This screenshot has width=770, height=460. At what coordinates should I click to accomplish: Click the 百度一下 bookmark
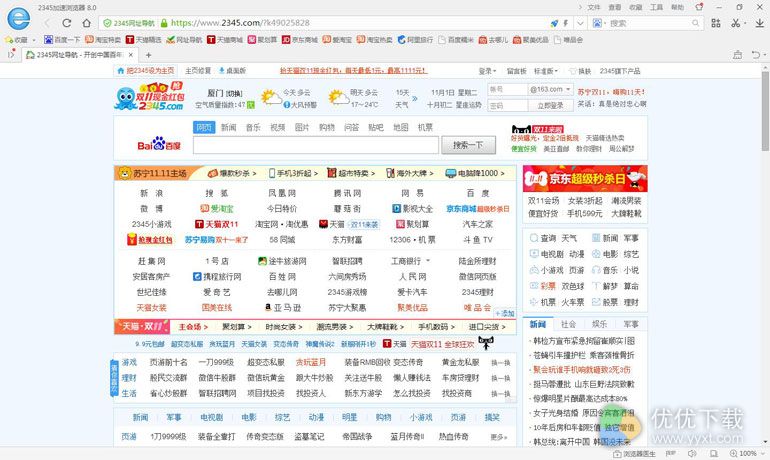tap(62, 40)
